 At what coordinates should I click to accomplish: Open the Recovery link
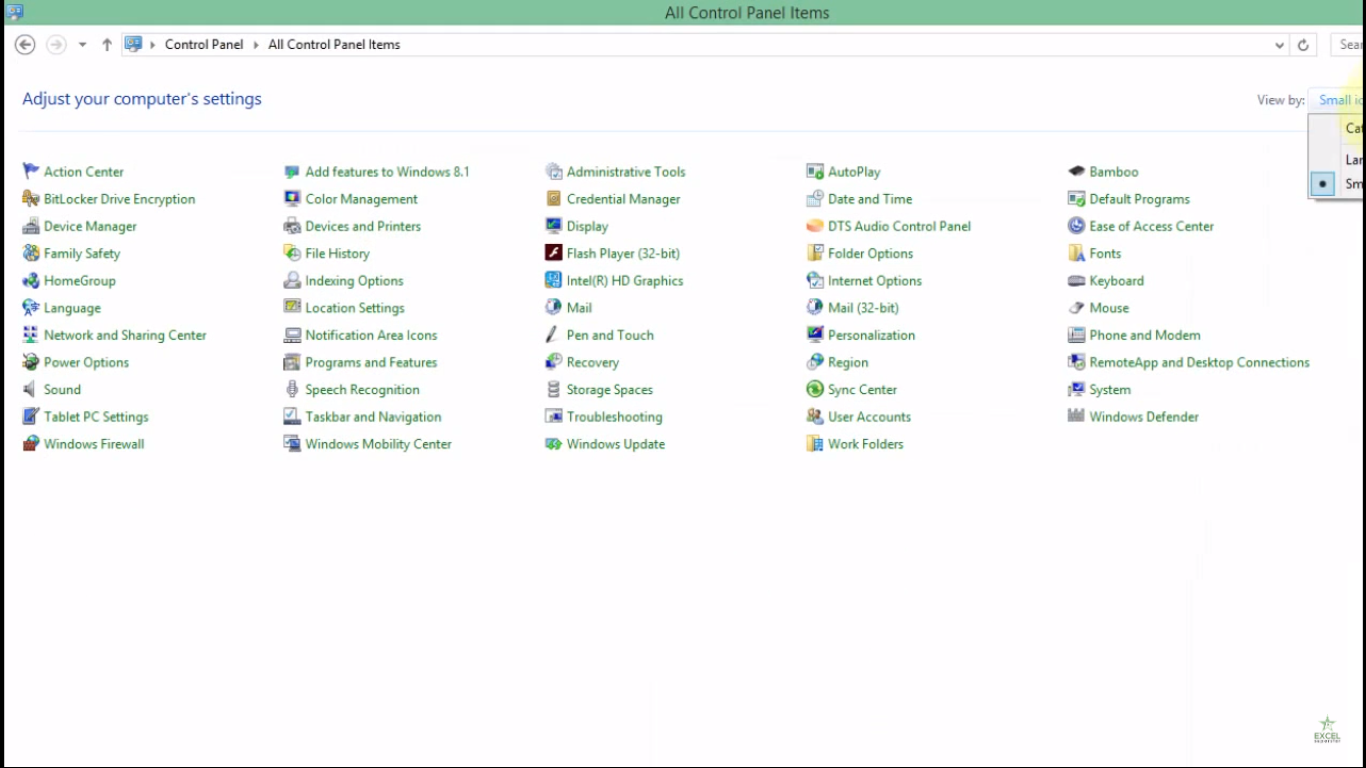tap(592, 362)
